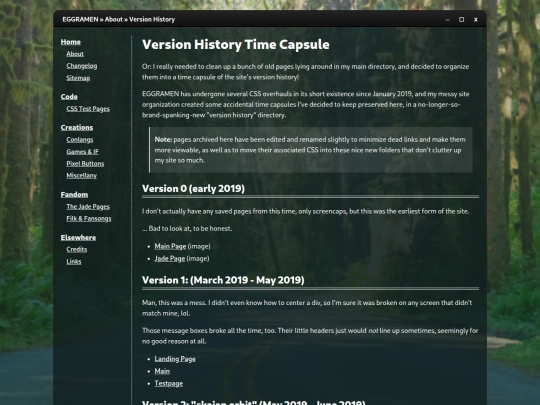Open the Creations section link

pos(77,127)
